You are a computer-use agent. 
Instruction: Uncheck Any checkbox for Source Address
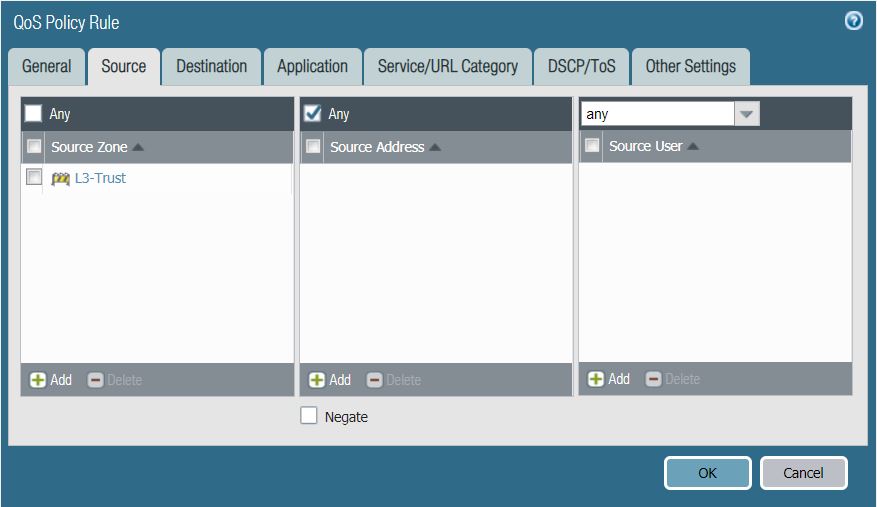(313, 114)
